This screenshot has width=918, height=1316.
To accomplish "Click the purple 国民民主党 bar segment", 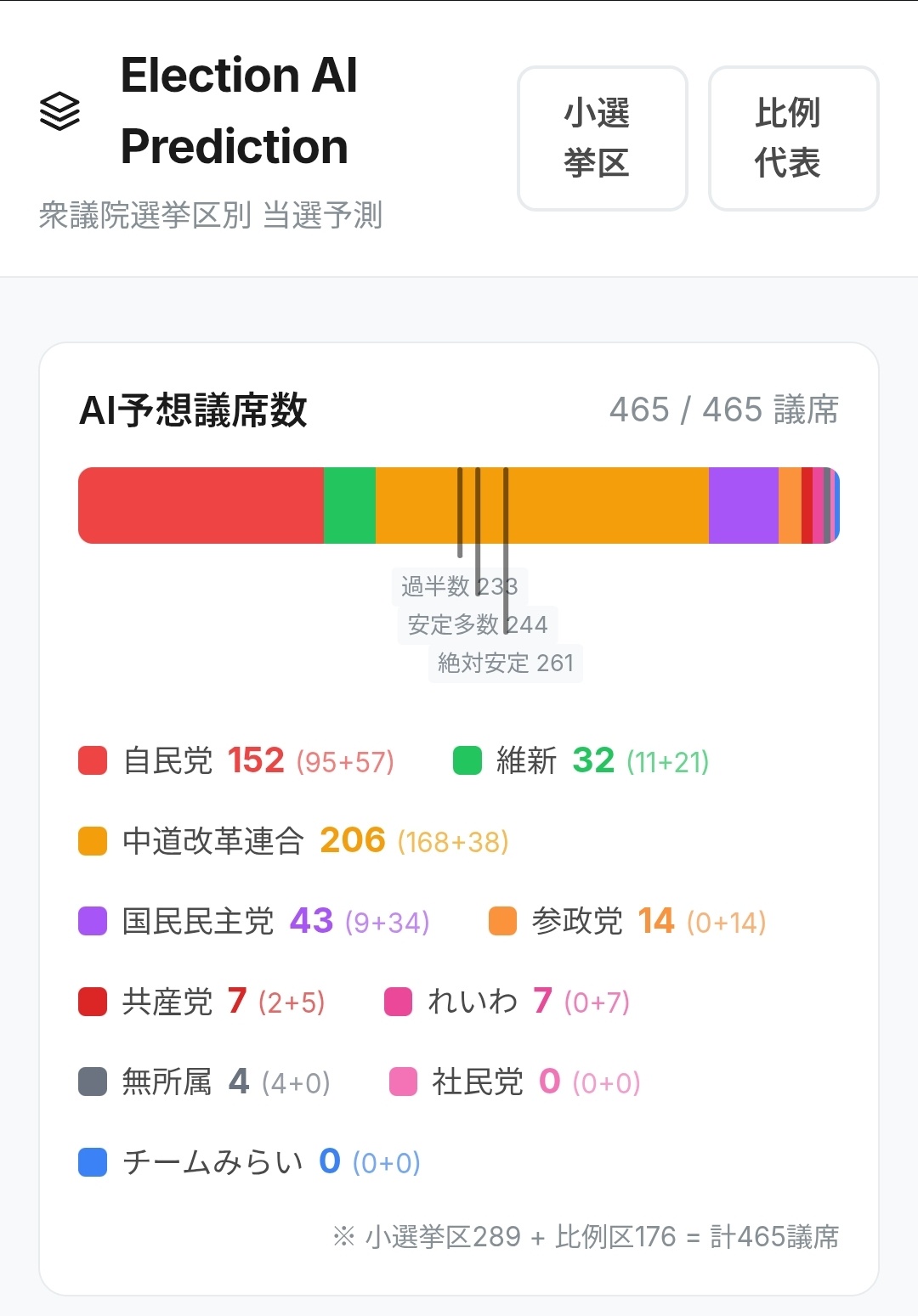I will click(x=743, y=506).
